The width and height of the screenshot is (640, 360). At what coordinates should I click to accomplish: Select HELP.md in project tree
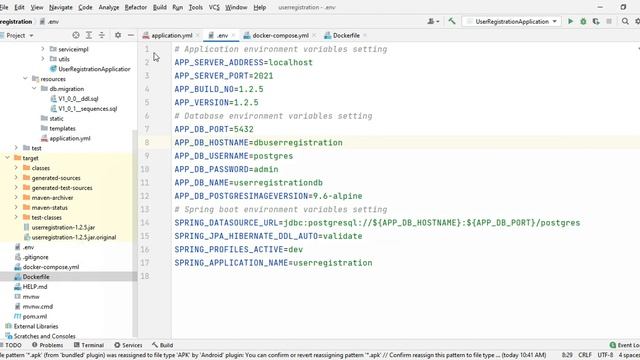pyautogui.click(x=34, y=287)
